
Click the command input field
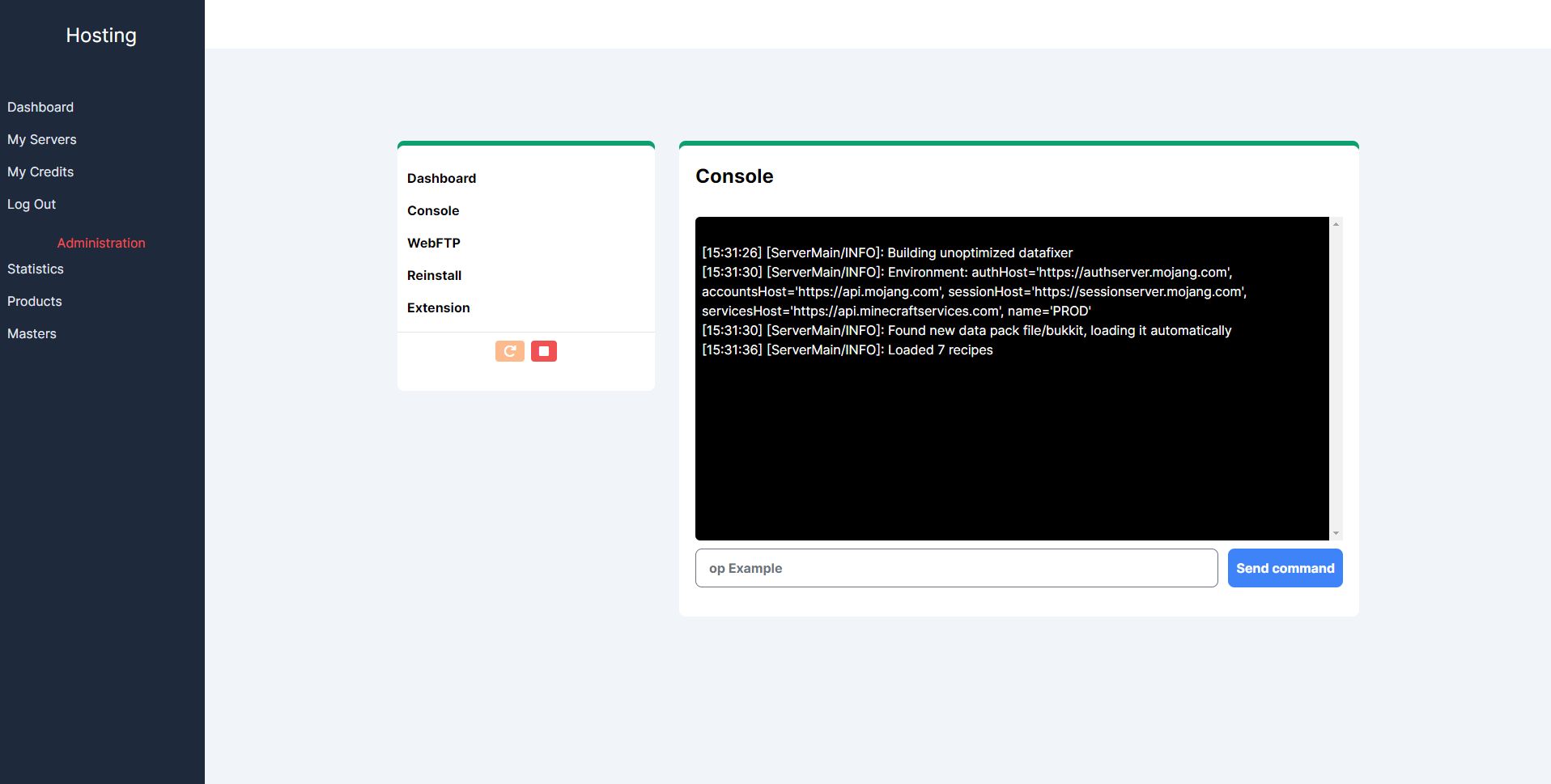(956, 568)
